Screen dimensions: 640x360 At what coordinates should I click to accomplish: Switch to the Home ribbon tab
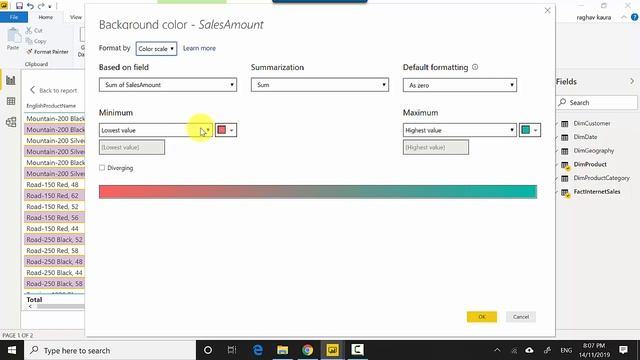(45, 17)
